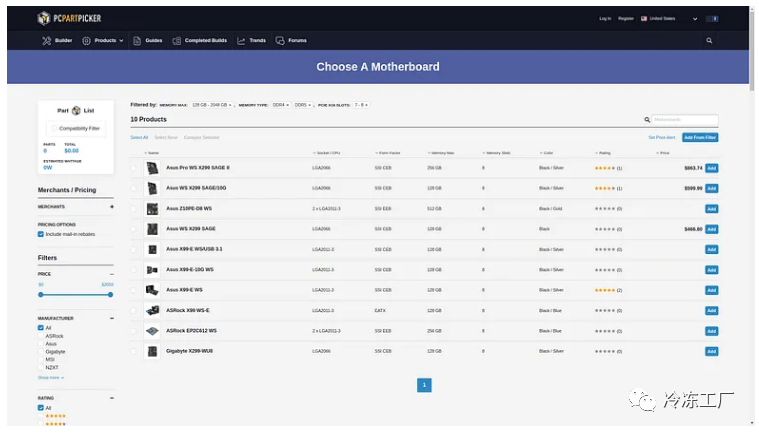Click Set Price Alert link

(x=662, y=137)
